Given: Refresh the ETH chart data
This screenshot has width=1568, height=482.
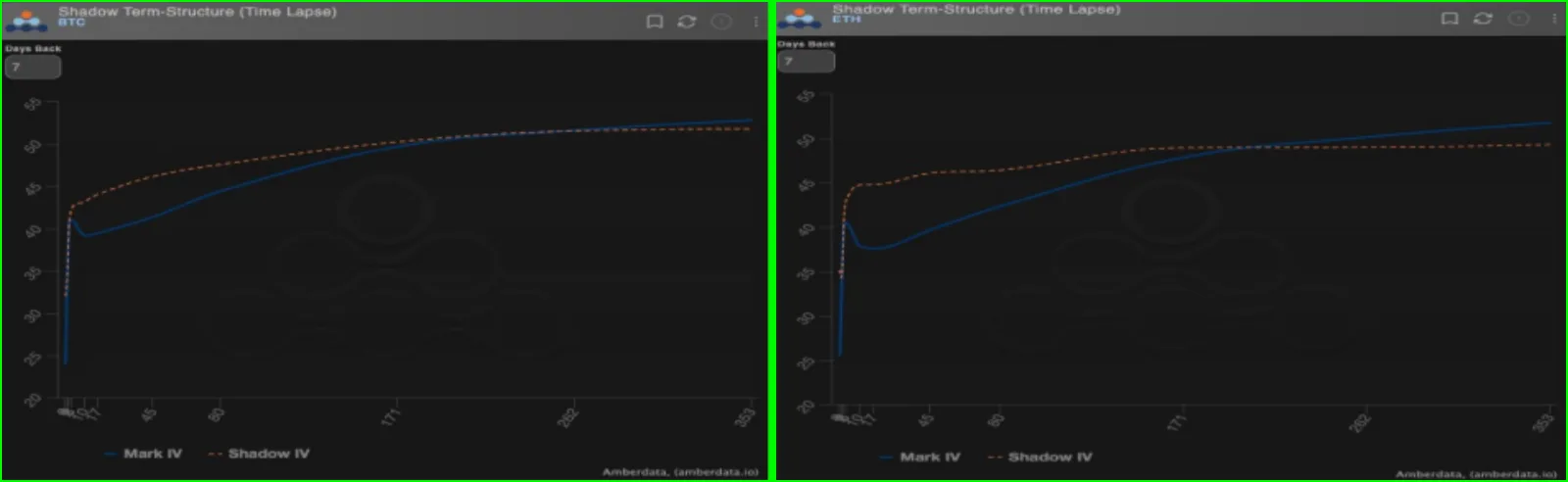Looking at the screenshot, I should [x=1483, y=19].
